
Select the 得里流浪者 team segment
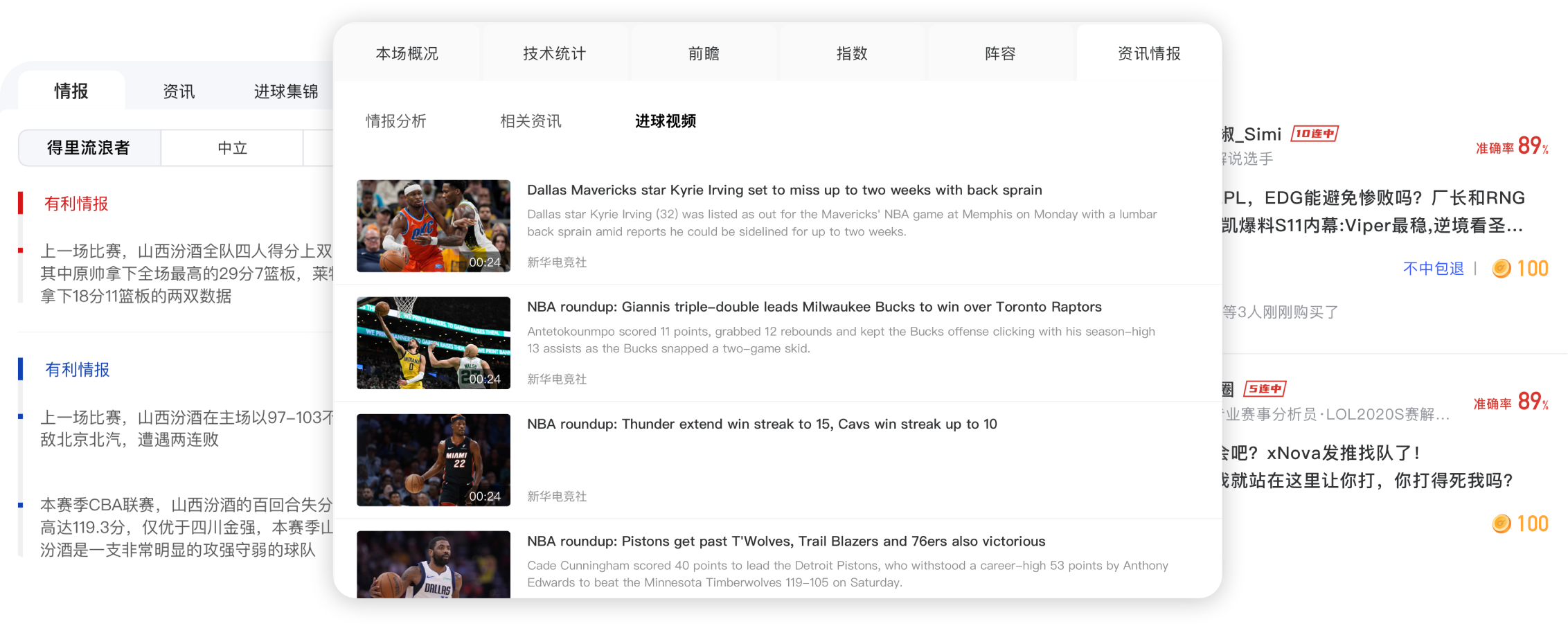point(89,147)
